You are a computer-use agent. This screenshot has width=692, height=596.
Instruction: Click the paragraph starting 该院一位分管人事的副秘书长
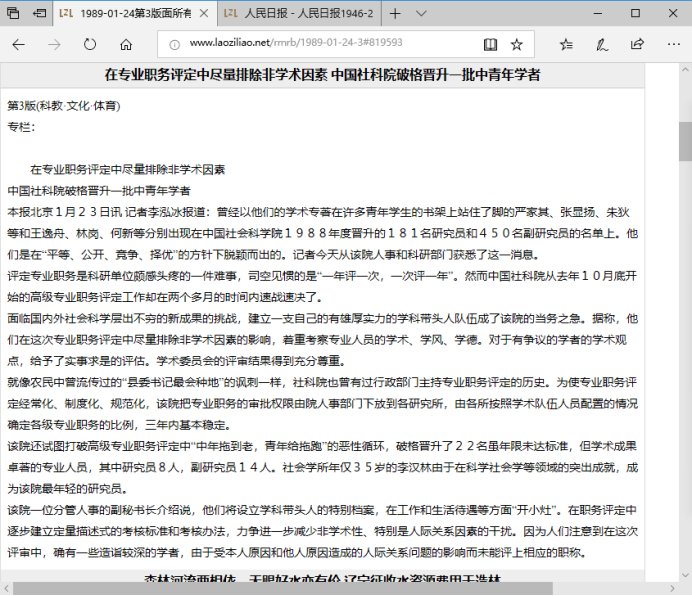[323, 531]
